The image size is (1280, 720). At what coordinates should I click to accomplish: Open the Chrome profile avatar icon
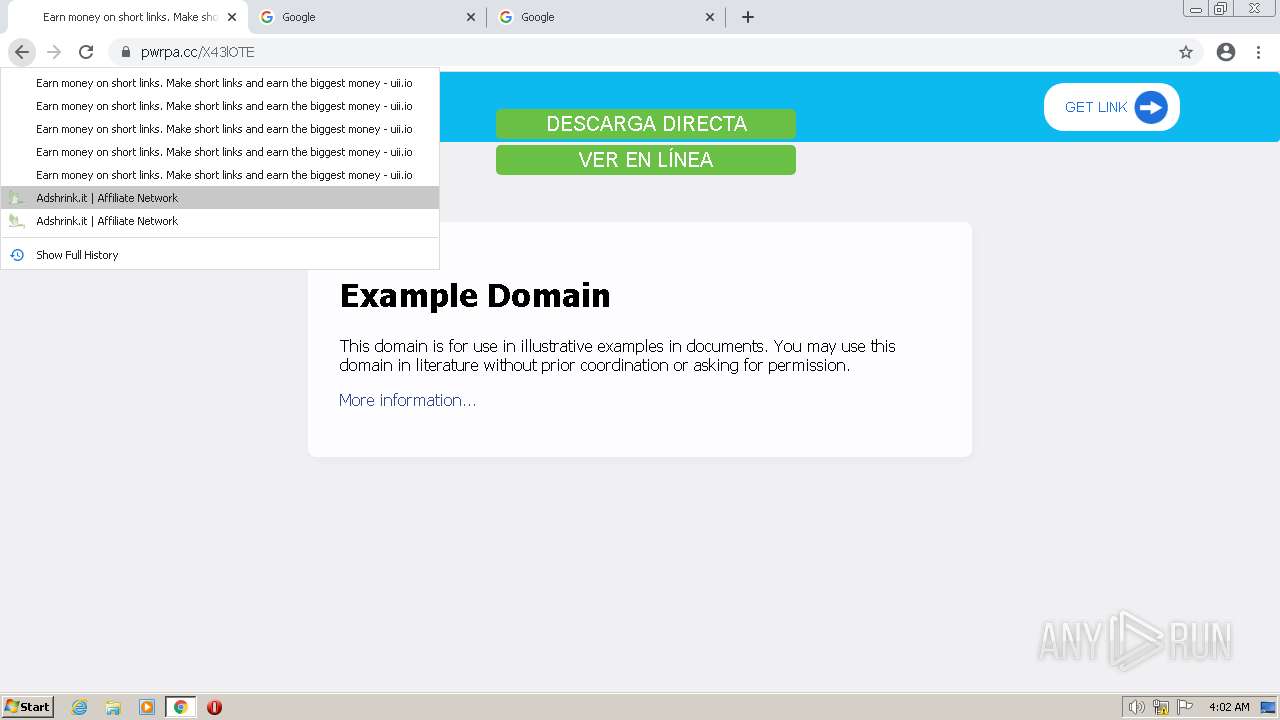tap(1226, 52)
